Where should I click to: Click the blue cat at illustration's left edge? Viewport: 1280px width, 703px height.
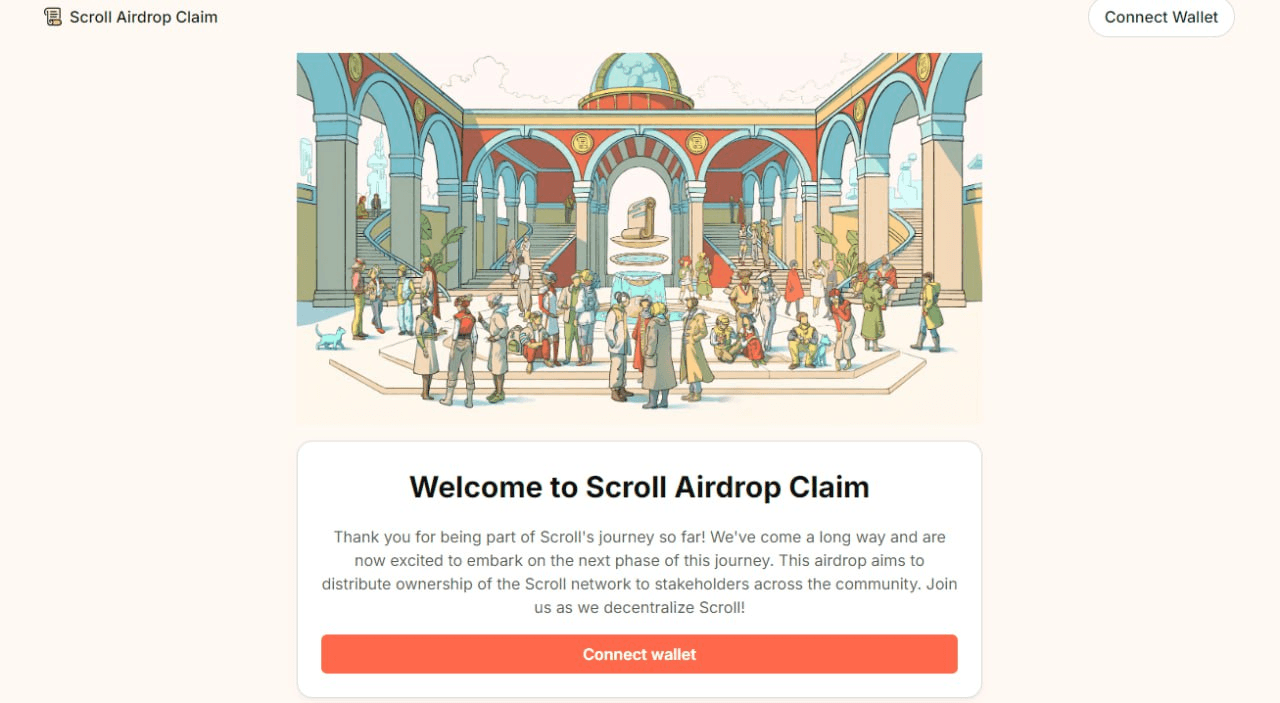[x=330, y=336]
